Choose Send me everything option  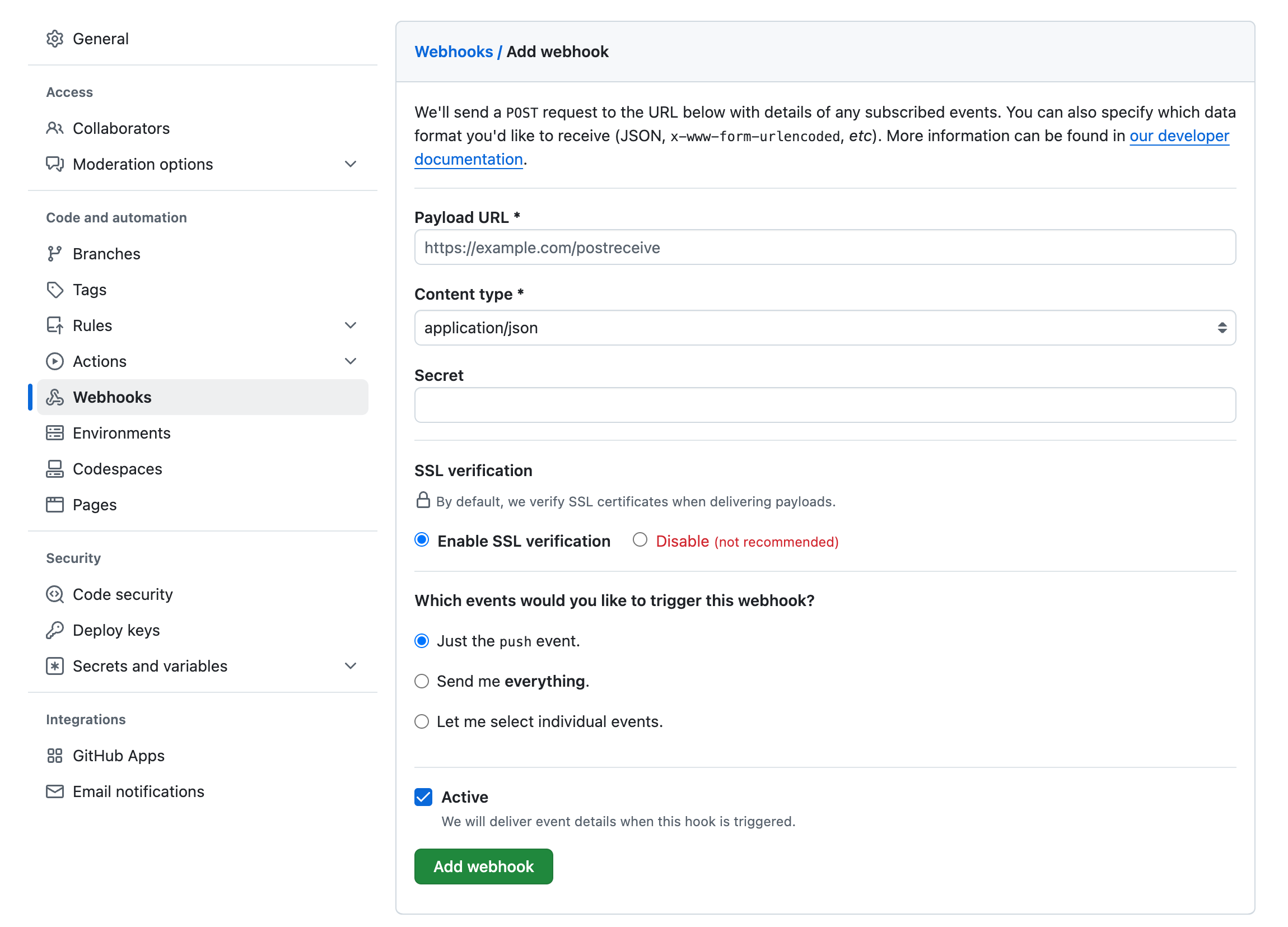(421, 681)
